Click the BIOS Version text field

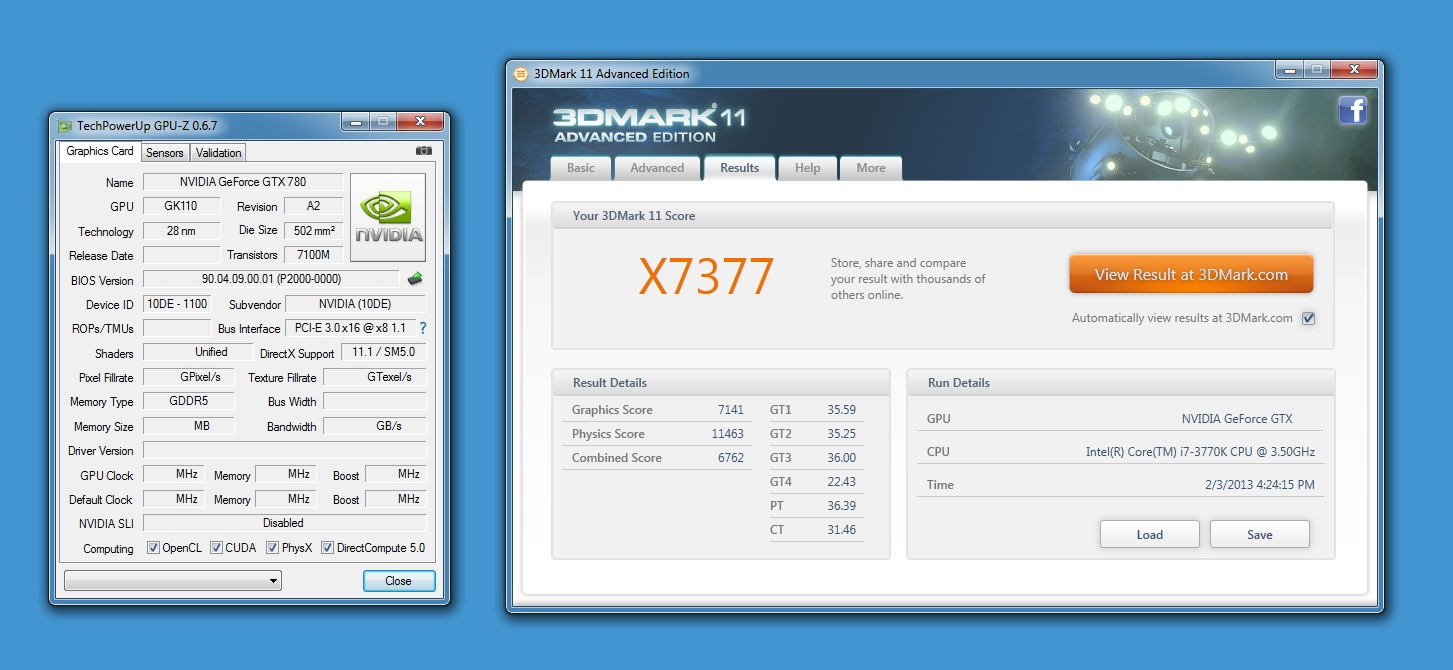point(271,279)
